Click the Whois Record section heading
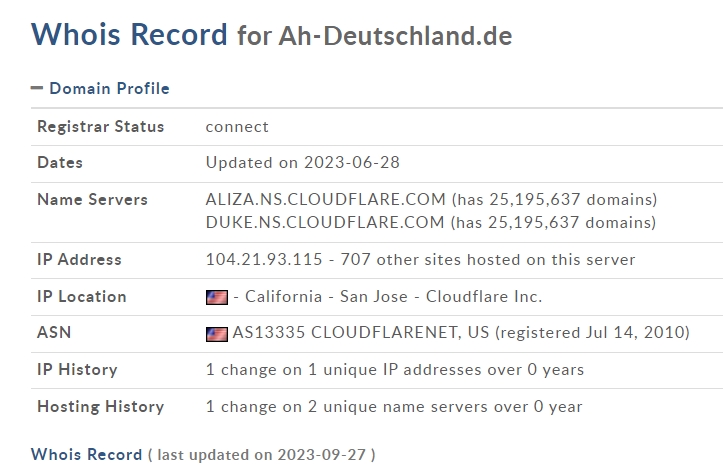The height and width of the screenshot is (471, 723). tap(86, 454)
